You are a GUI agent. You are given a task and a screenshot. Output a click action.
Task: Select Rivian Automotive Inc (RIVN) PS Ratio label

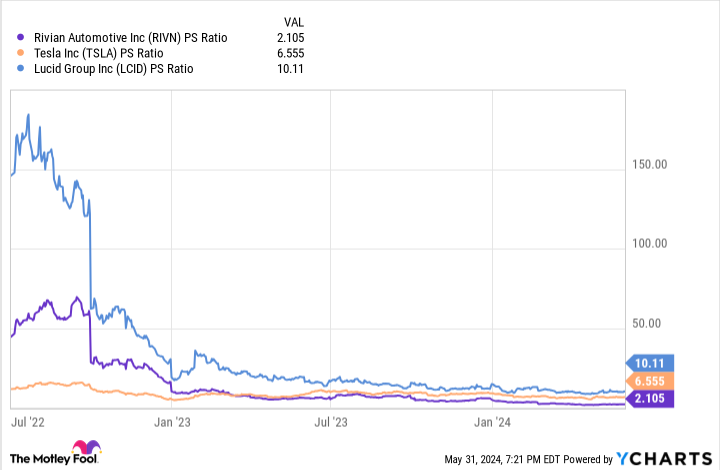coord(130,38)
